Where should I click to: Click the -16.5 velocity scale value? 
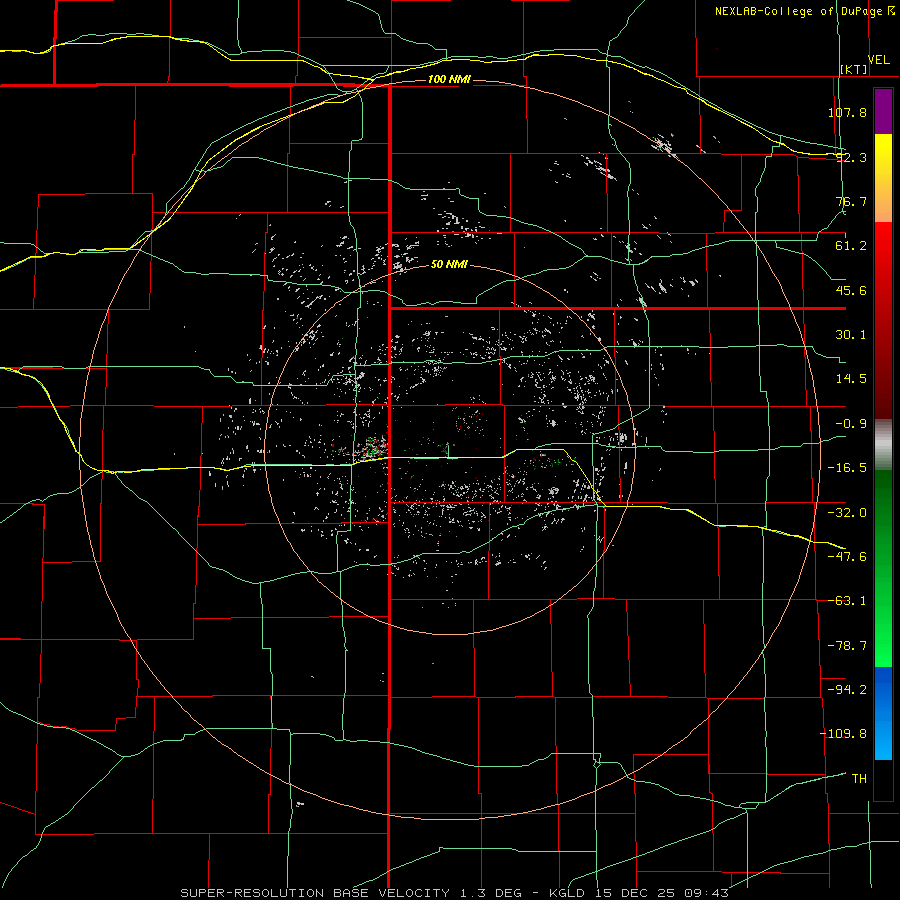pyautogui.click(x=847, y=468)
